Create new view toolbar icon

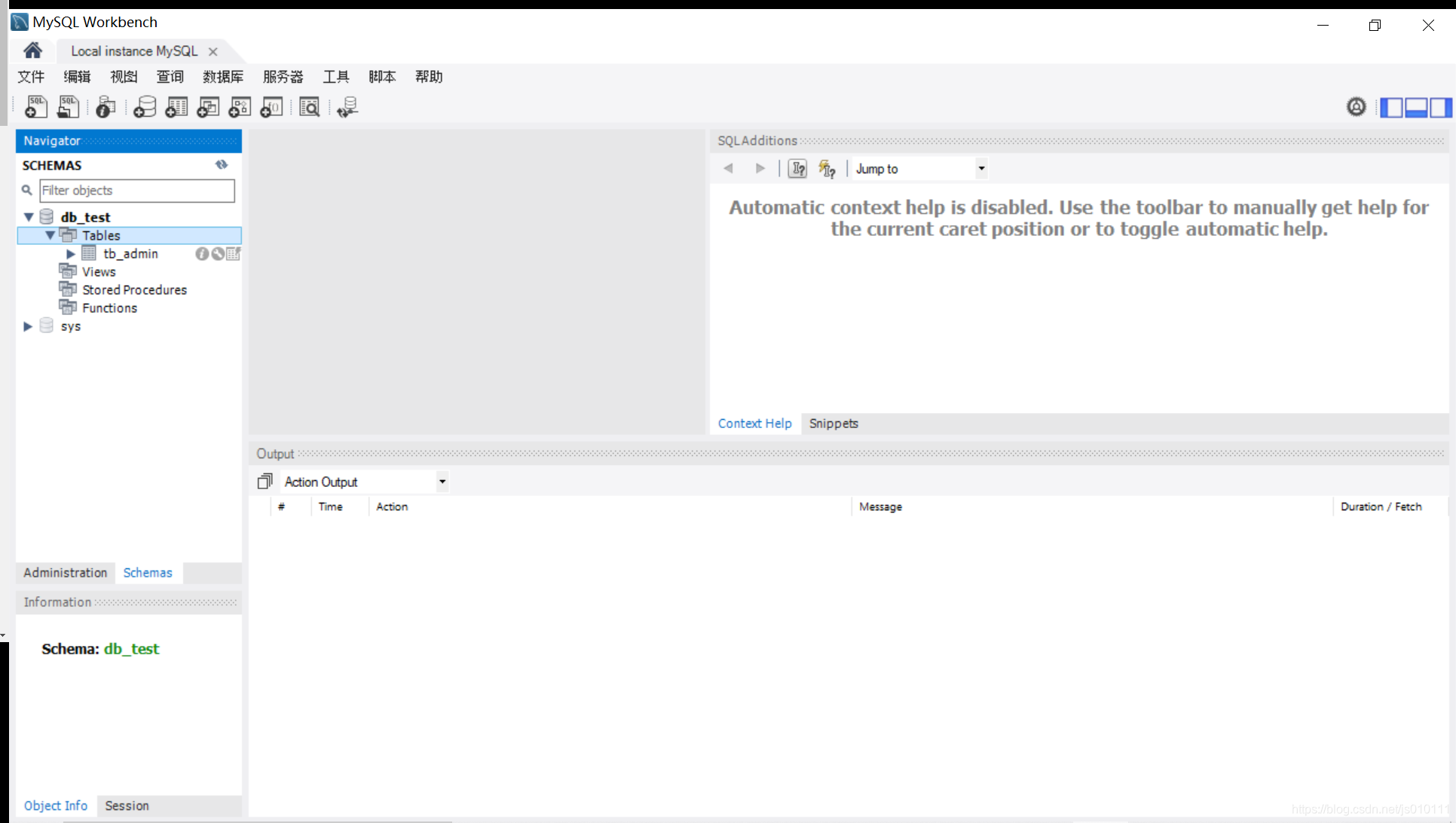[208, 107]
